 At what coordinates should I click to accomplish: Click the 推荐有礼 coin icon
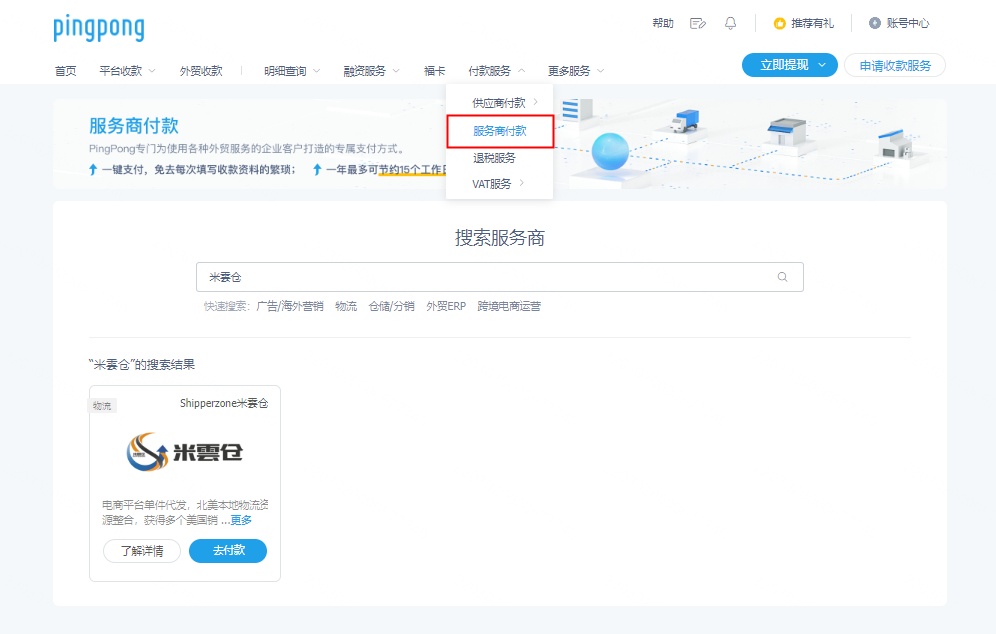coord(779,24)
